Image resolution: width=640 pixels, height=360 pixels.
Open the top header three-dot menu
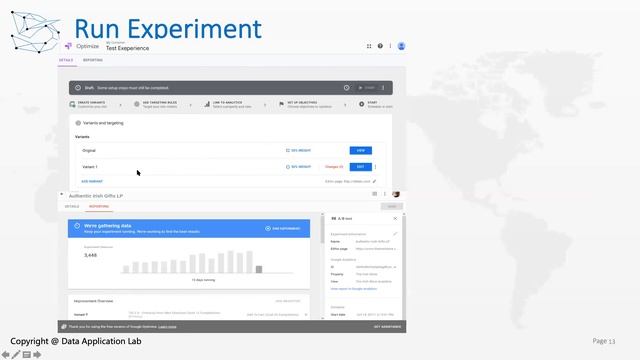coord(390,46)
